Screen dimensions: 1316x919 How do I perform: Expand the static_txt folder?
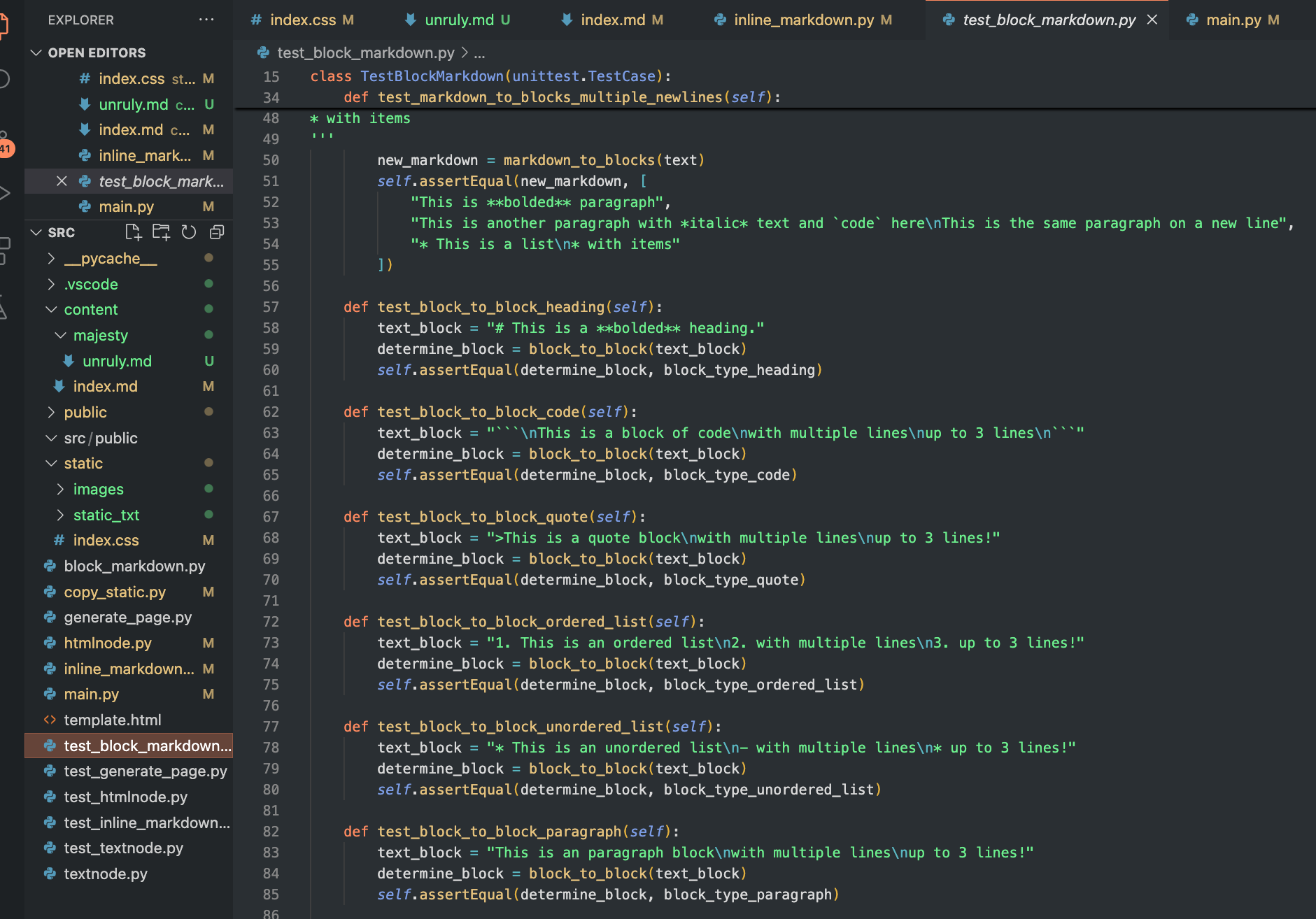click(x=60, y=515)
